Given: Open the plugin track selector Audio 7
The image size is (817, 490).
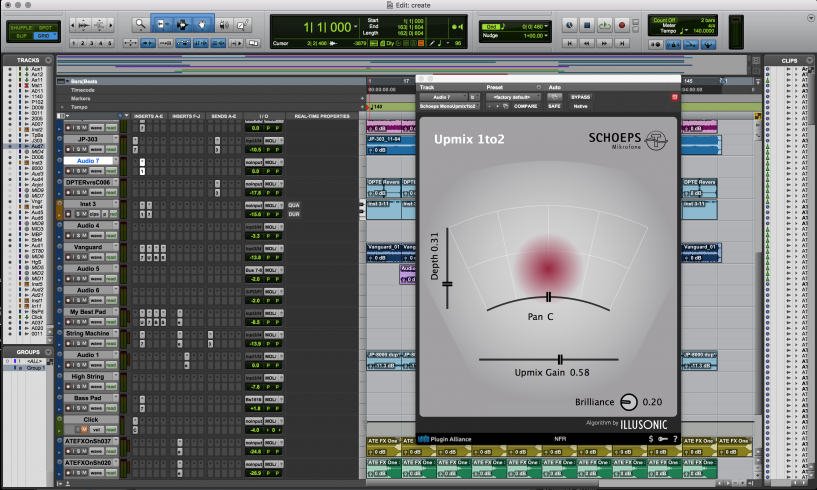Looking at the screenshot, I should coord(444,97).
